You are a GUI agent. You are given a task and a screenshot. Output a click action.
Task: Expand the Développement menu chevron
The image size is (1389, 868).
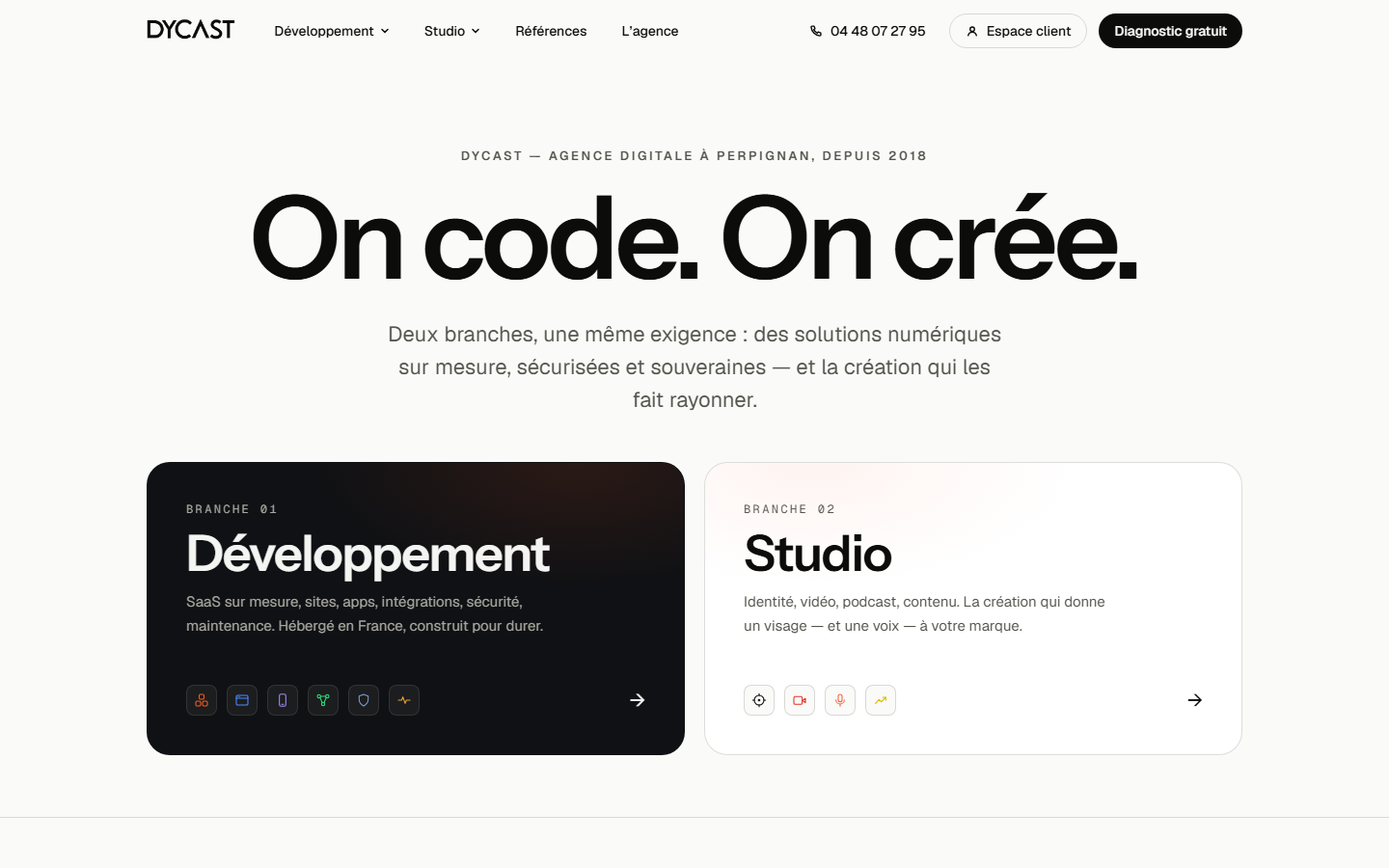(x=385, y=31)
